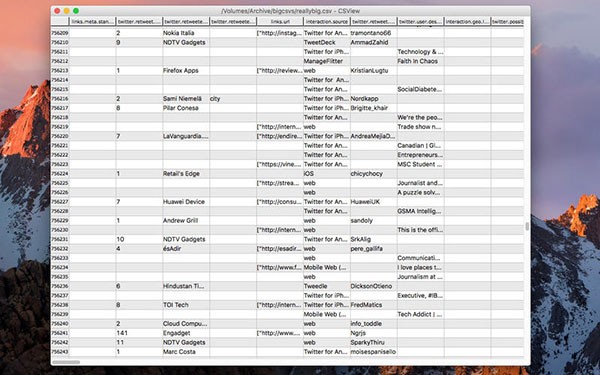Click the horizontal scrollbar thumb at bottom
600x375 pixels.
coord(66,362)
